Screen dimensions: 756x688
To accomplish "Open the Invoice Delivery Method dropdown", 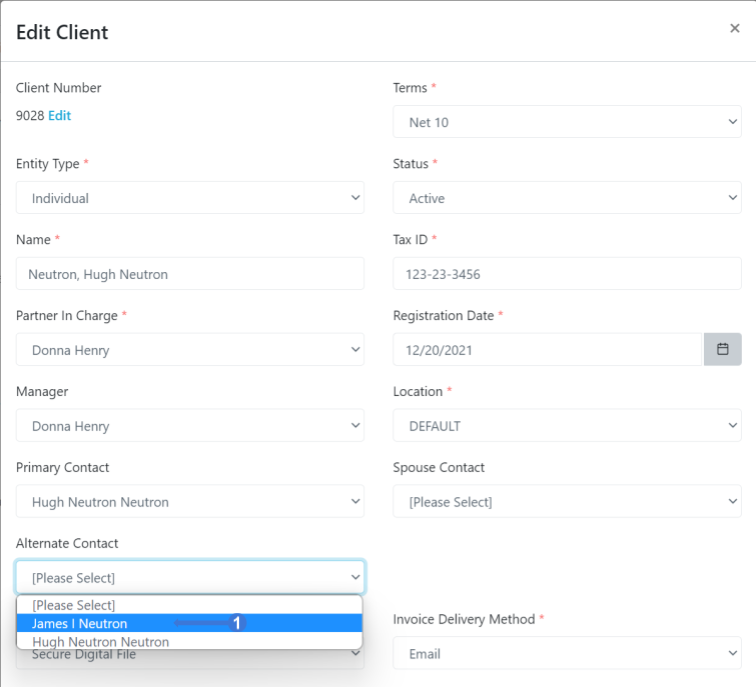I will 567,653.
